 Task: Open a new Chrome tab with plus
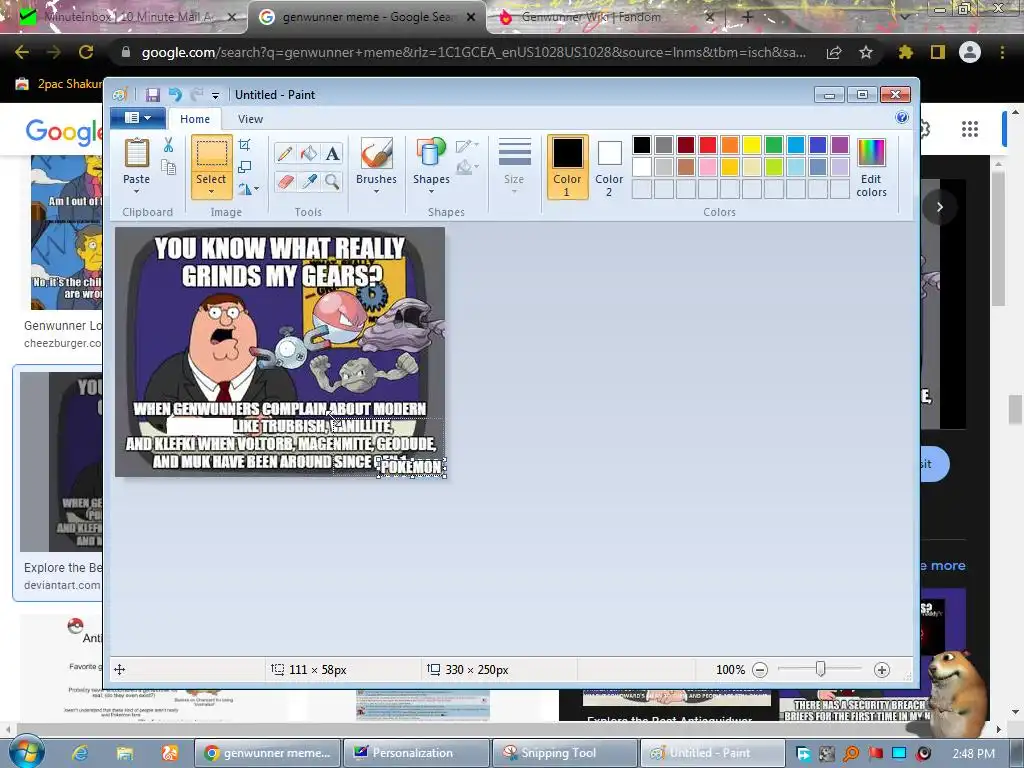(x=748, y=17)
